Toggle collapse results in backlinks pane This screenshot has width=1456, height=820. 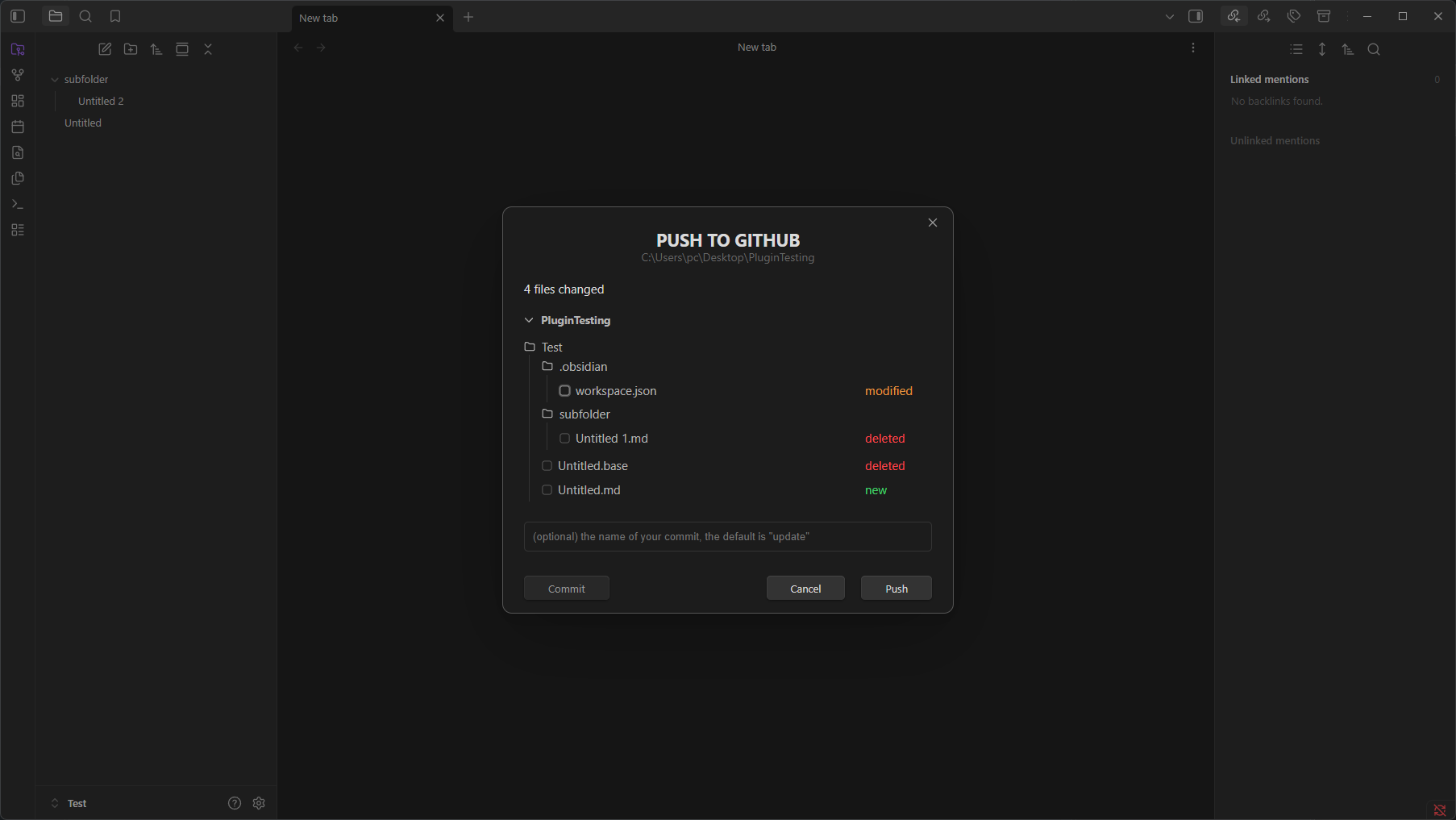[1296, 49]
